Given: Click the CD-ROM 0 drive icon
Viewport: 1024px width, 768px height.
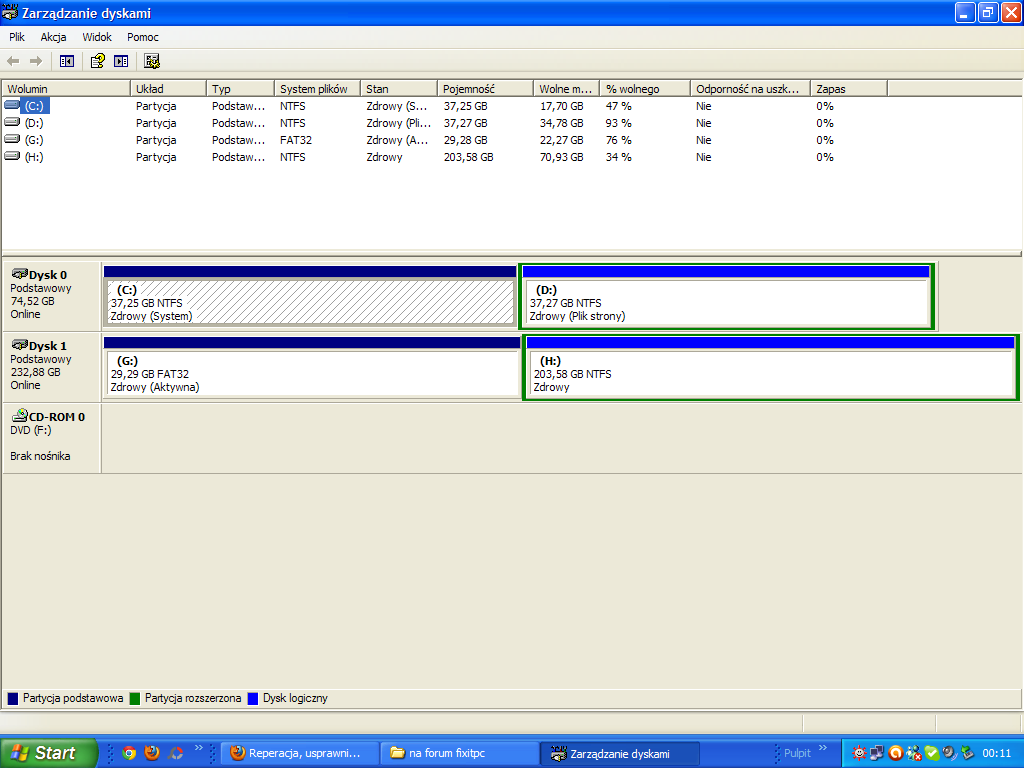Looking at the screenshot, I should pos(20,415).
